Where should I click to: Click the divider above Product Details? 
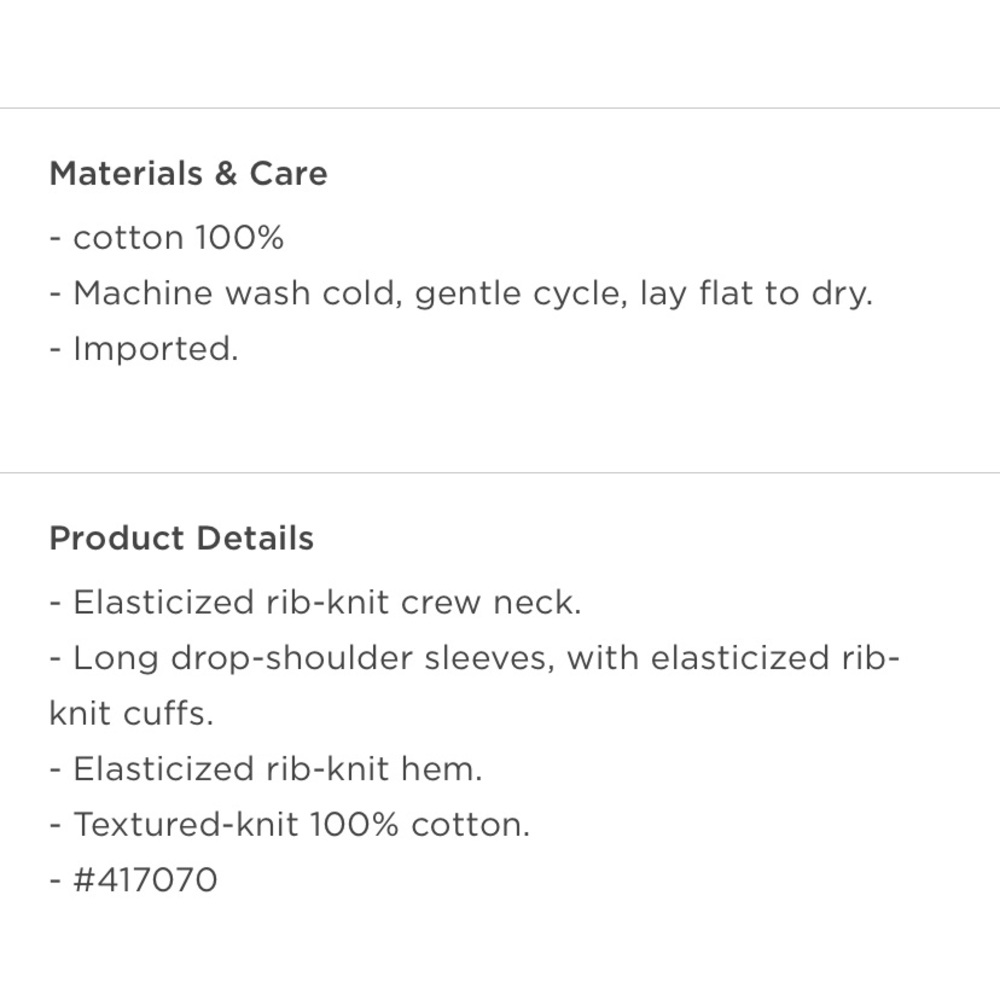pyautogui.click(x=500, y=473)
